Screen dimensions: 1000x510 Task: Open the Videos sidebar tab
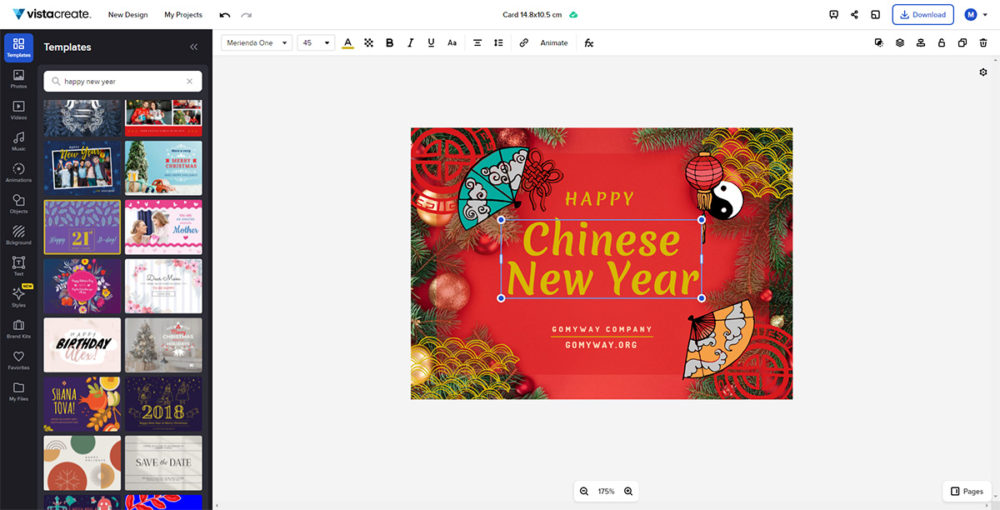click(x=18, y=110)
